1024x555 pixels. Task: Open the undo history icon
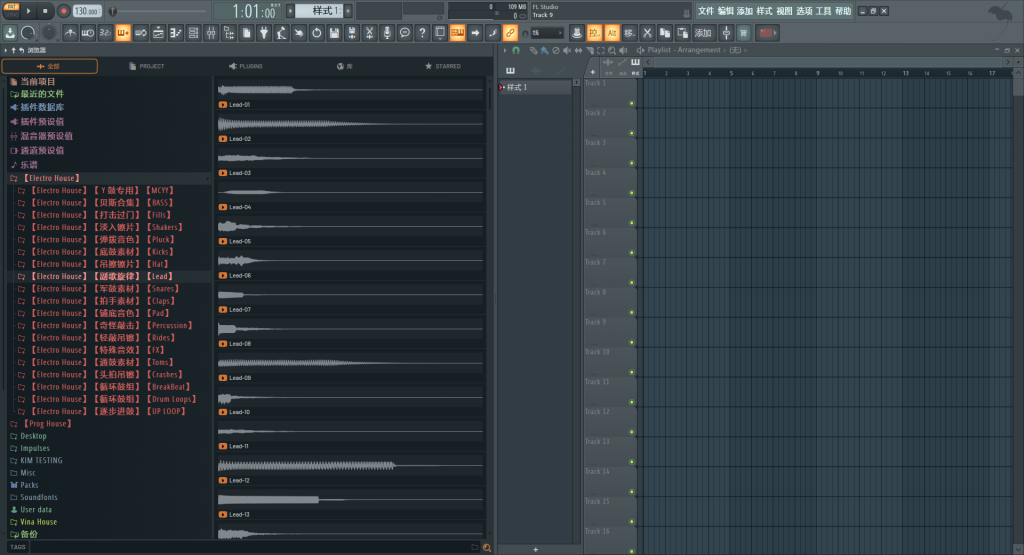tap(317, 33)
